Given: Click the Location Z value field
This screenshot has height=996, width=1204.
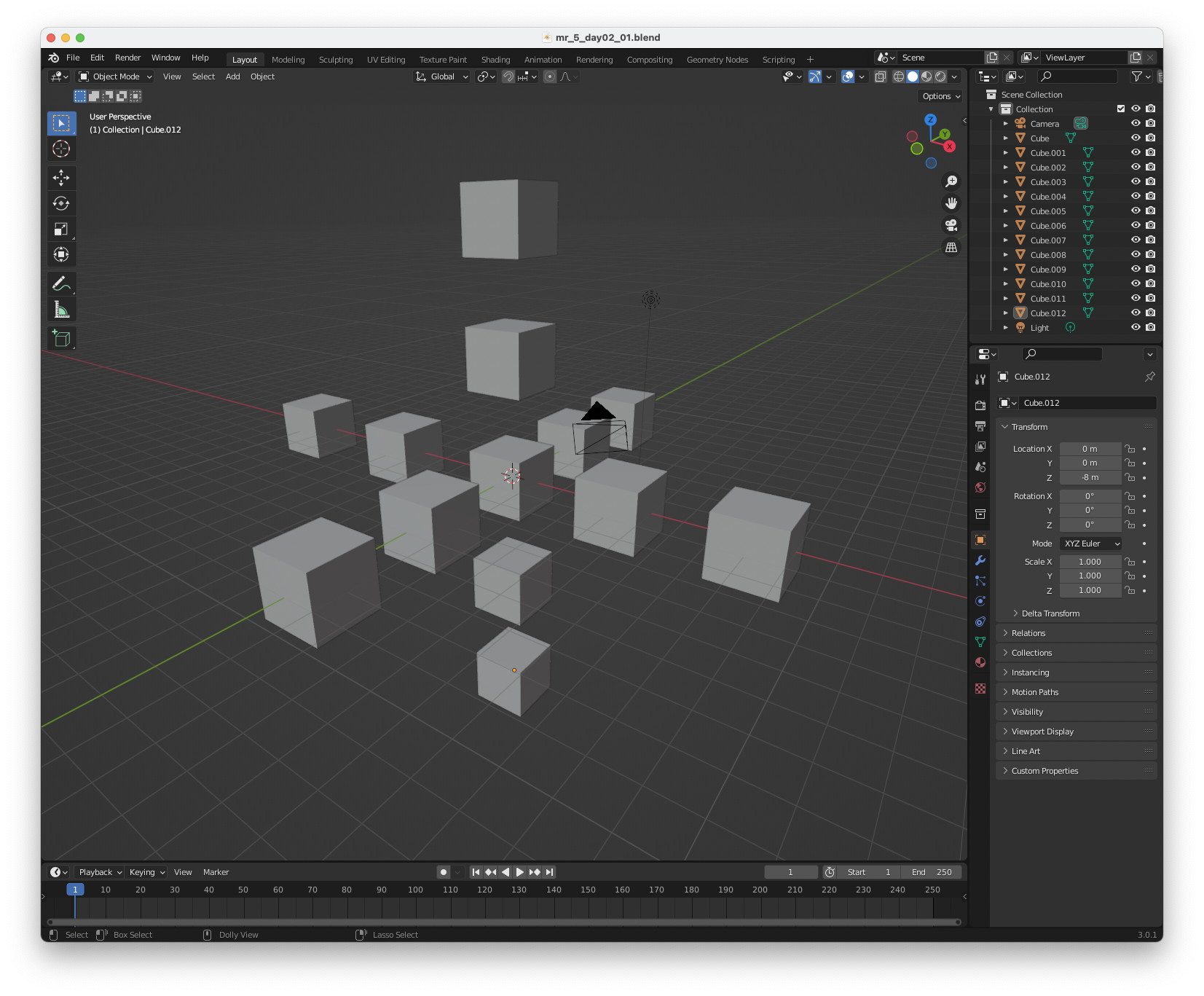Looking at the screenshot, I should 1090,478.
